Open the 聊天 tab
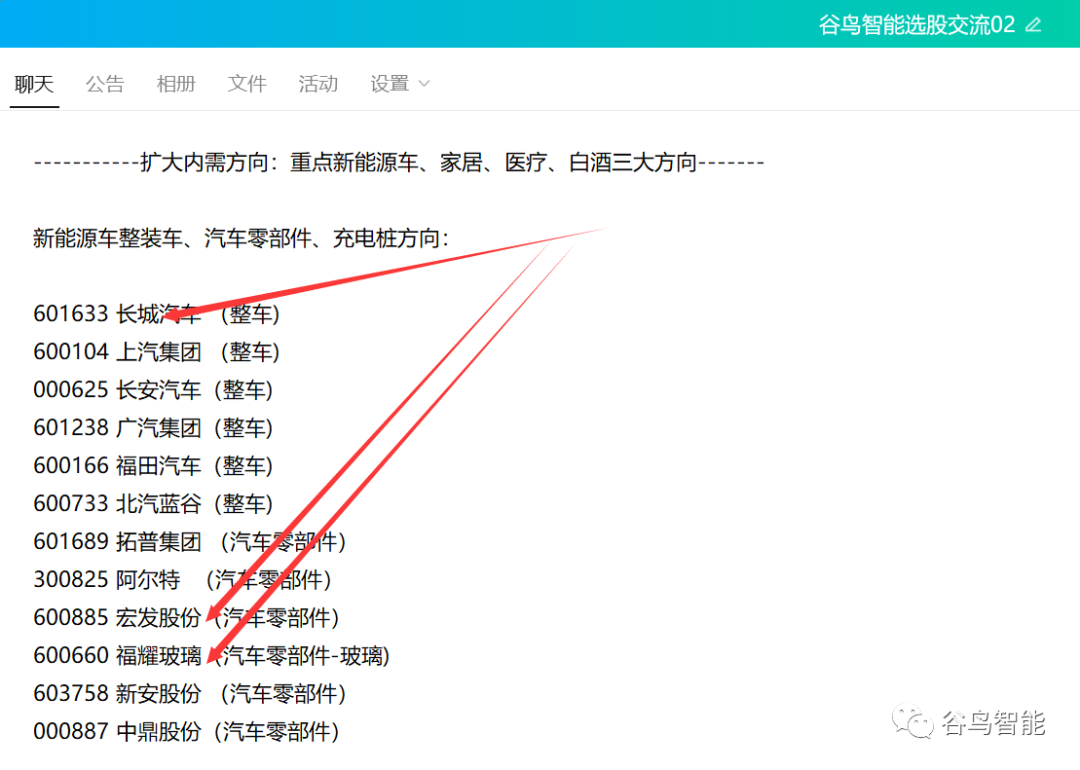This screenshot has width=1080, height=770. (x=34, y=84)
